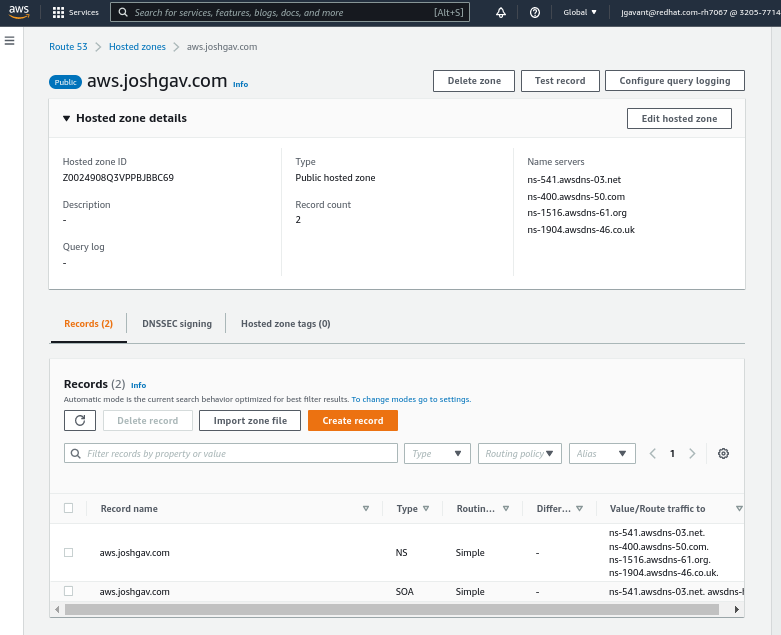Check the SOA record row checkbox
Screen dimensions: 781x635
tap(68, 591)
